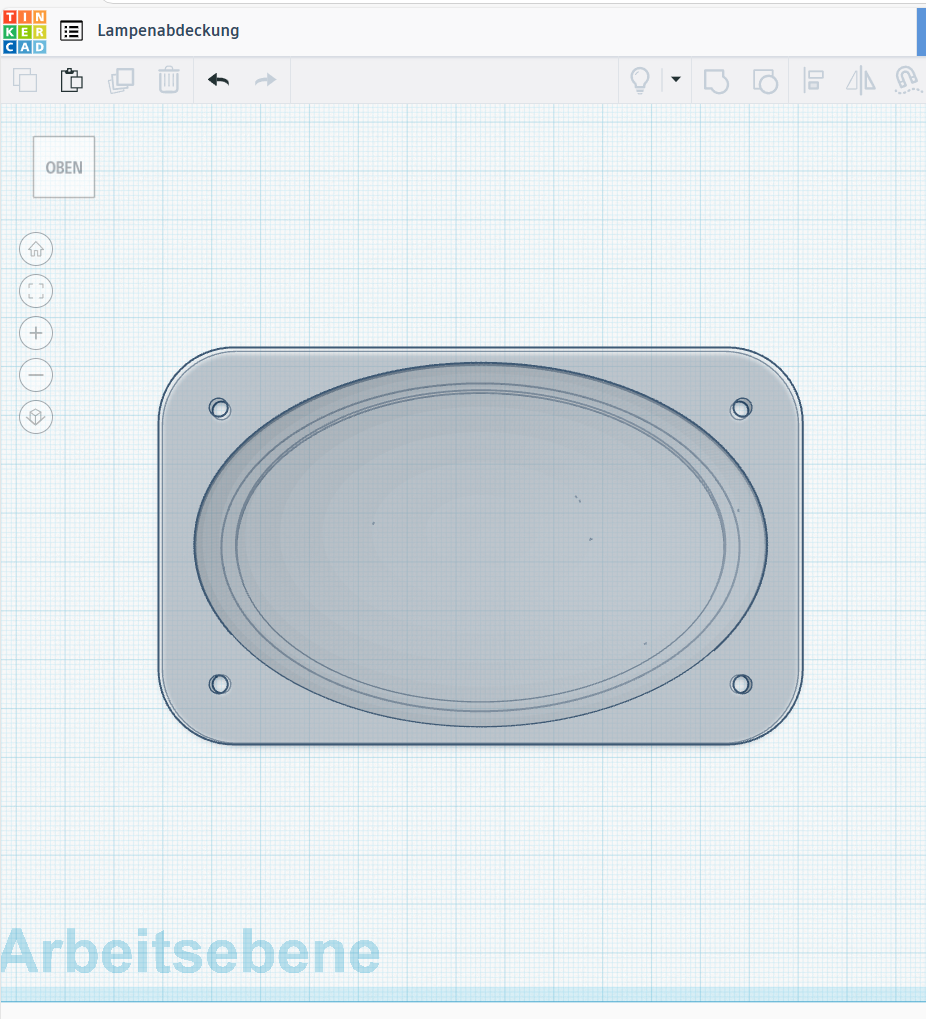Click the Cruise magnet tool icon
This screenshot has height=1019, width=926.
[907, 81]
